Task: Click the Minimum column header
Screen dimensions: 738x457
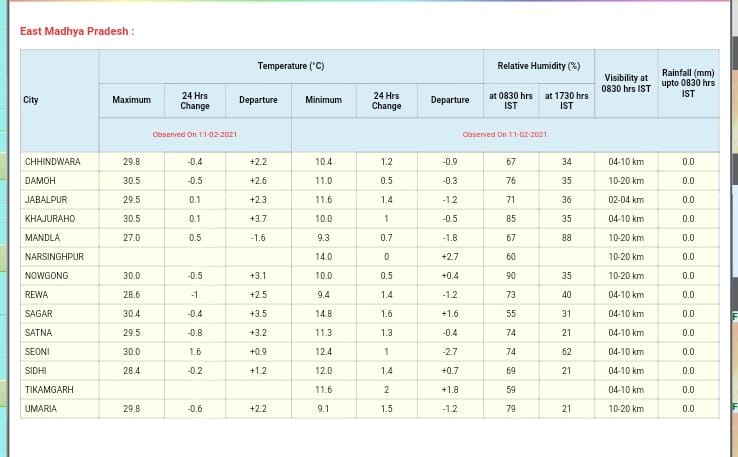Action: pos(323,100)
